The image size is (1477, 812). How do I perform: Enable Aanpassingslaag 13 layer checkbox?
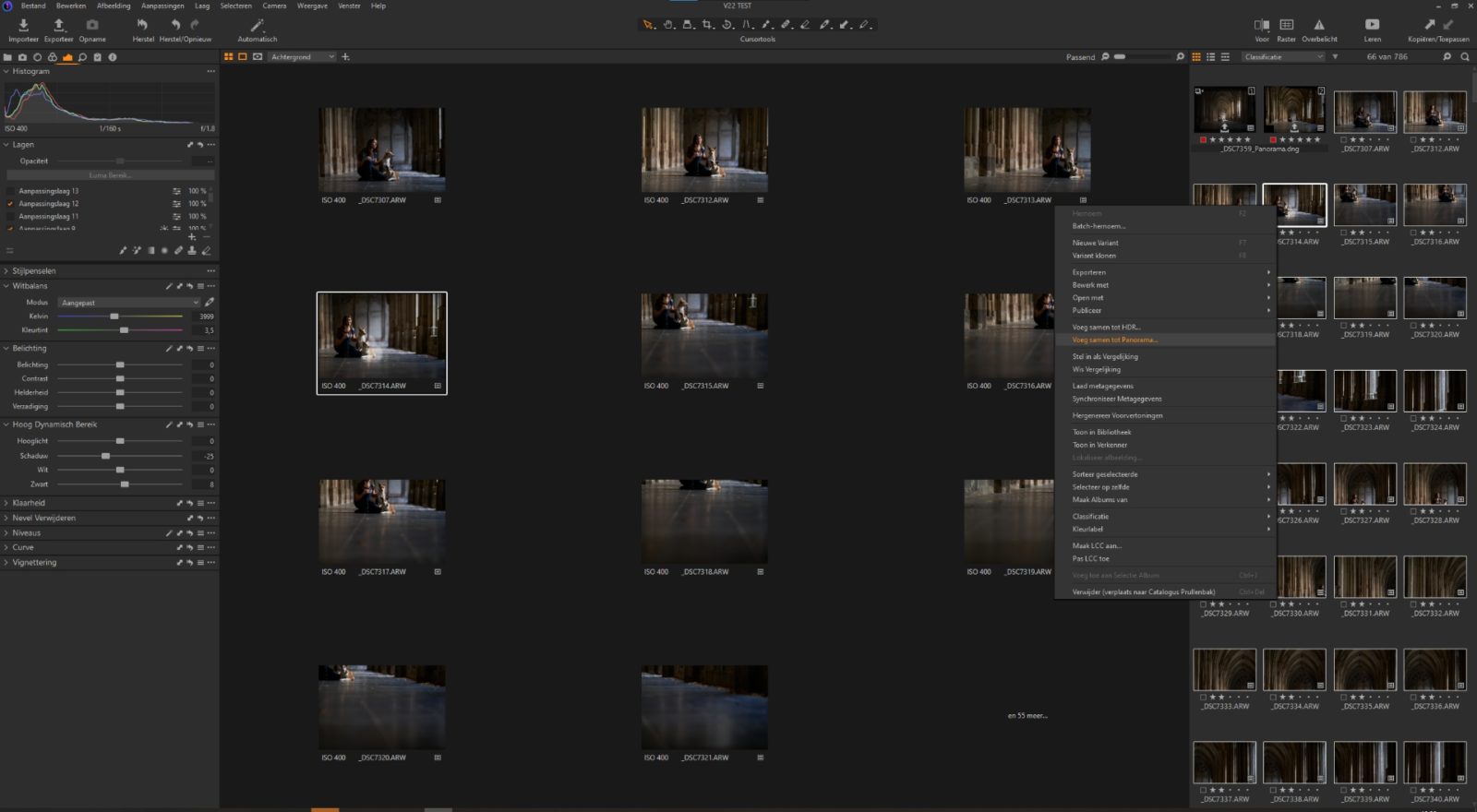click(x=10, y=191)
